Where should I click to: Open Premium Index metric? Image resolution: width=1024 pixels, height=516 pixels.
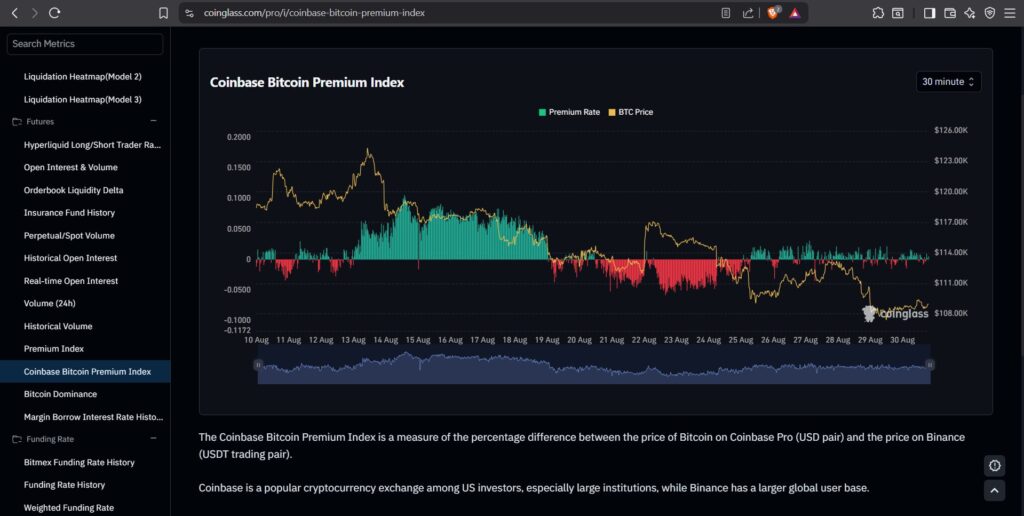(x=54, y=349)
